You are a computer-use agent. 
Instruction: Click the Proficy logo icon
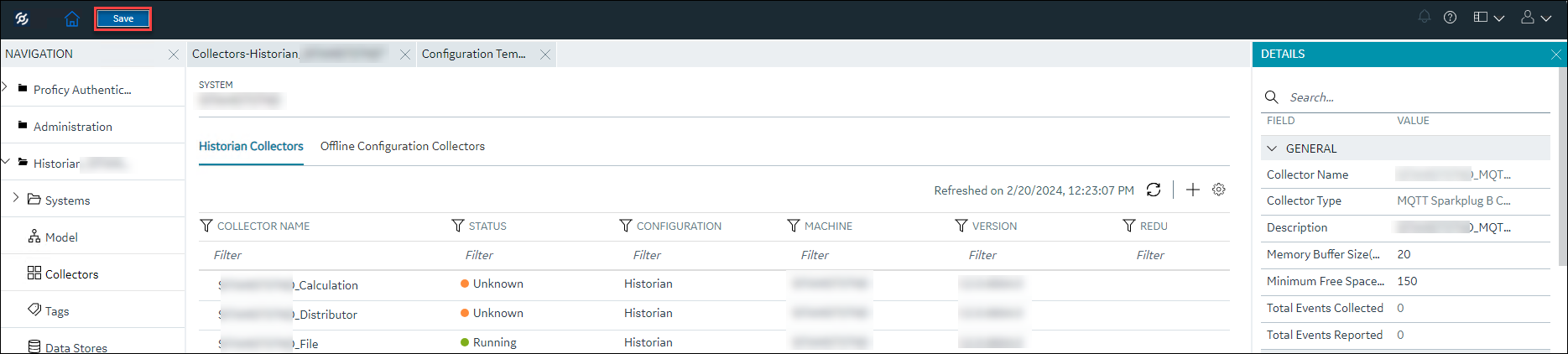coord(22,18)
